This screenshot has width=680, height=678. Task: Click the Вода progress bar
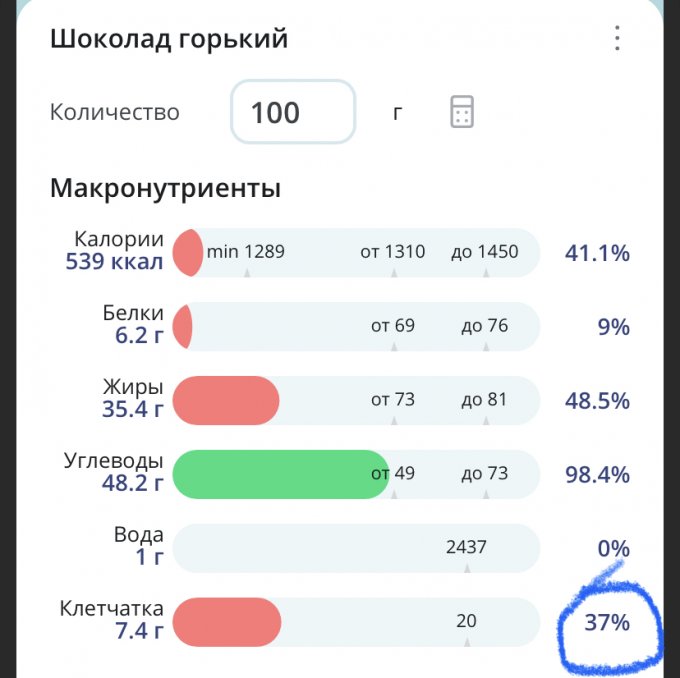(x=356, y=548)
